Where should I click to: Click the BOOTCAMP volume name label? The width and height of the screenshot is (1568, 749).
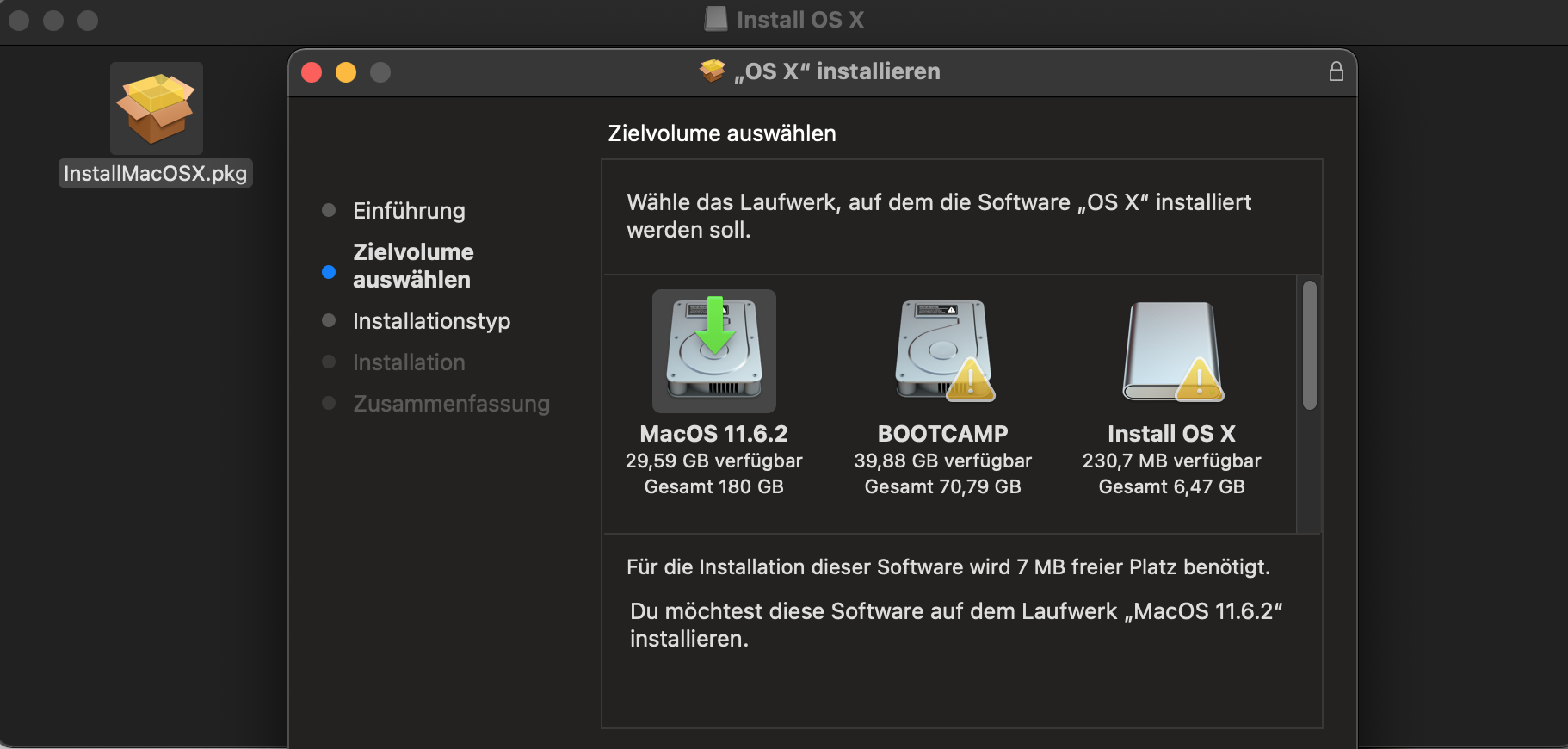[x=942, y=434]
